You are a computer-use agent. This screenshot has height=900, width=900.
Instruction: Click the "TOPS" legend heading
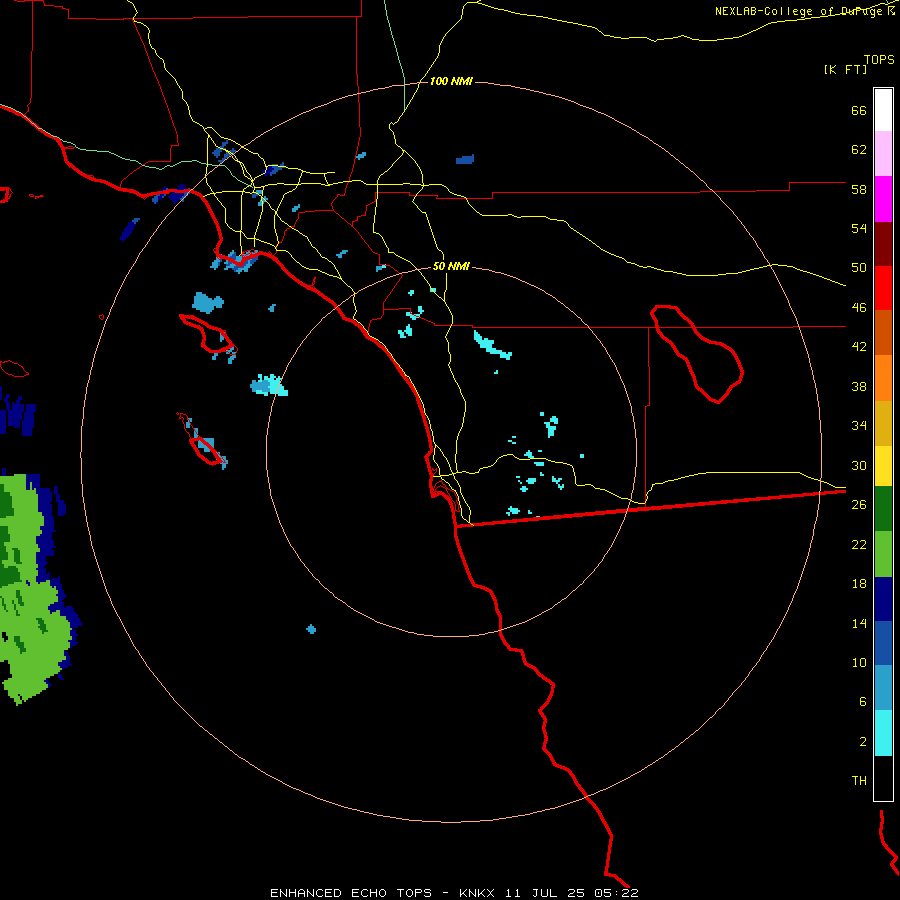(x=879, y=59)
